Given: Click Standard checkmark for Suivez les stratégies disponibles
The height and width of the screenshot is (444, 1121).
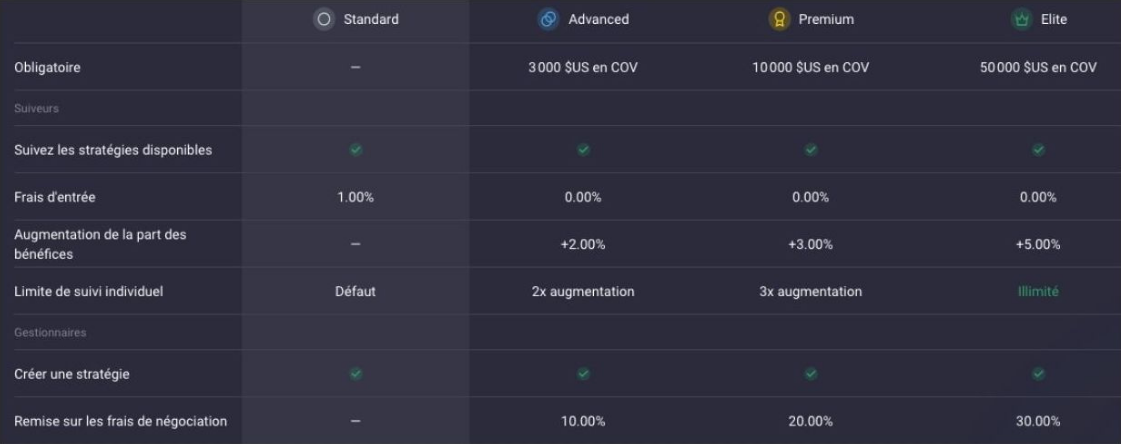Looking at the screenshot, I should (355, 150).
